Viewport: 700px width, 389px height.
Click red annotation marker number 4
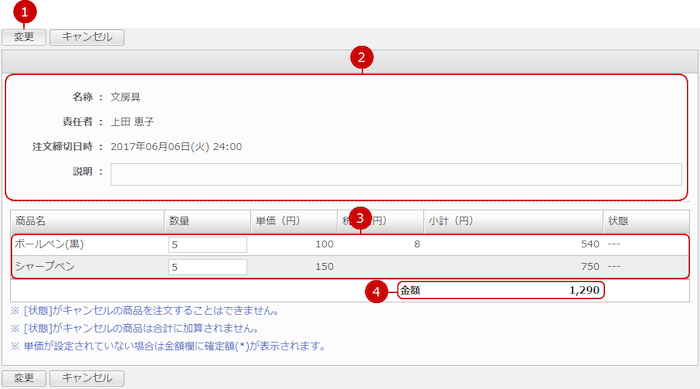376,292
